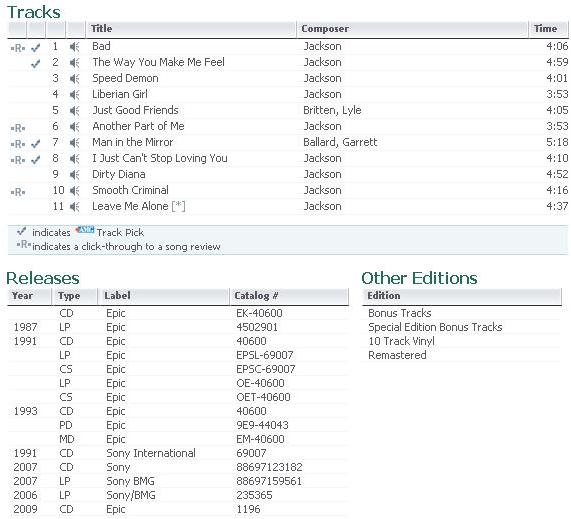
Task: Open the Smooth Criminal track title
Action: 130,190
